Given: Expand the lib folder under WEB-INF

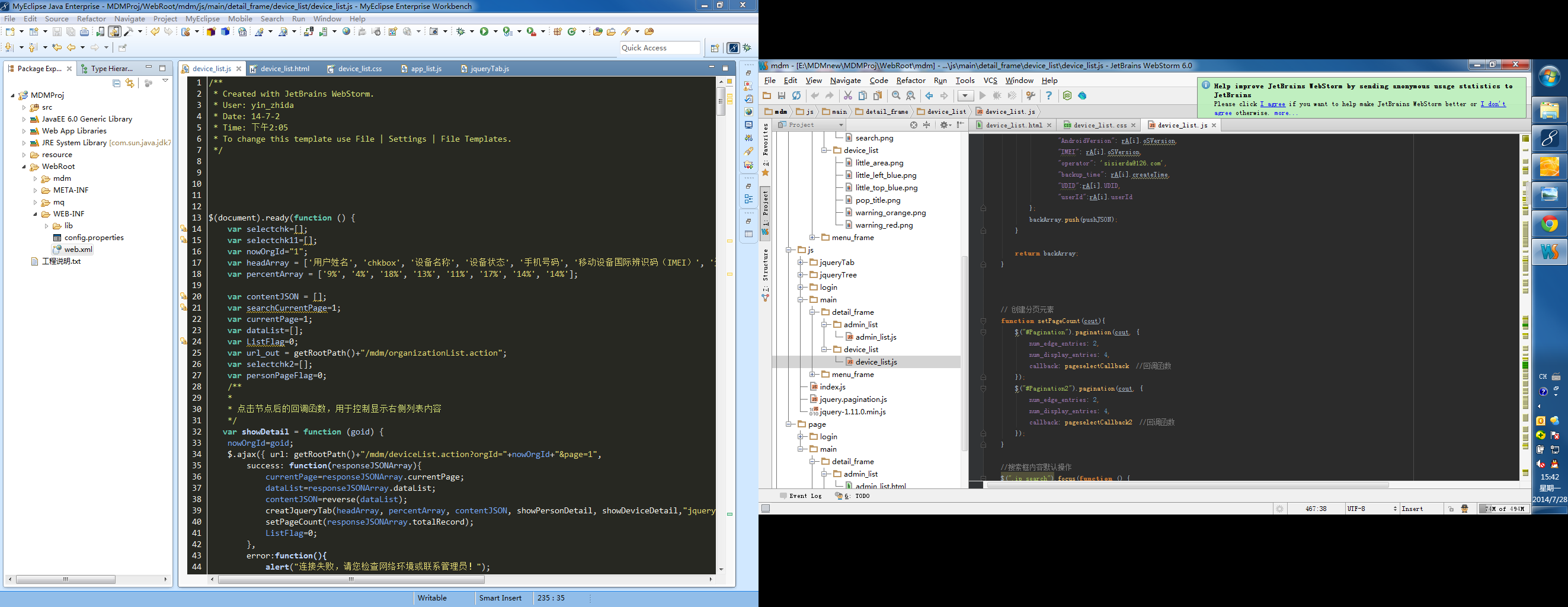Looking at the screenshot, I should click(47, 226).
